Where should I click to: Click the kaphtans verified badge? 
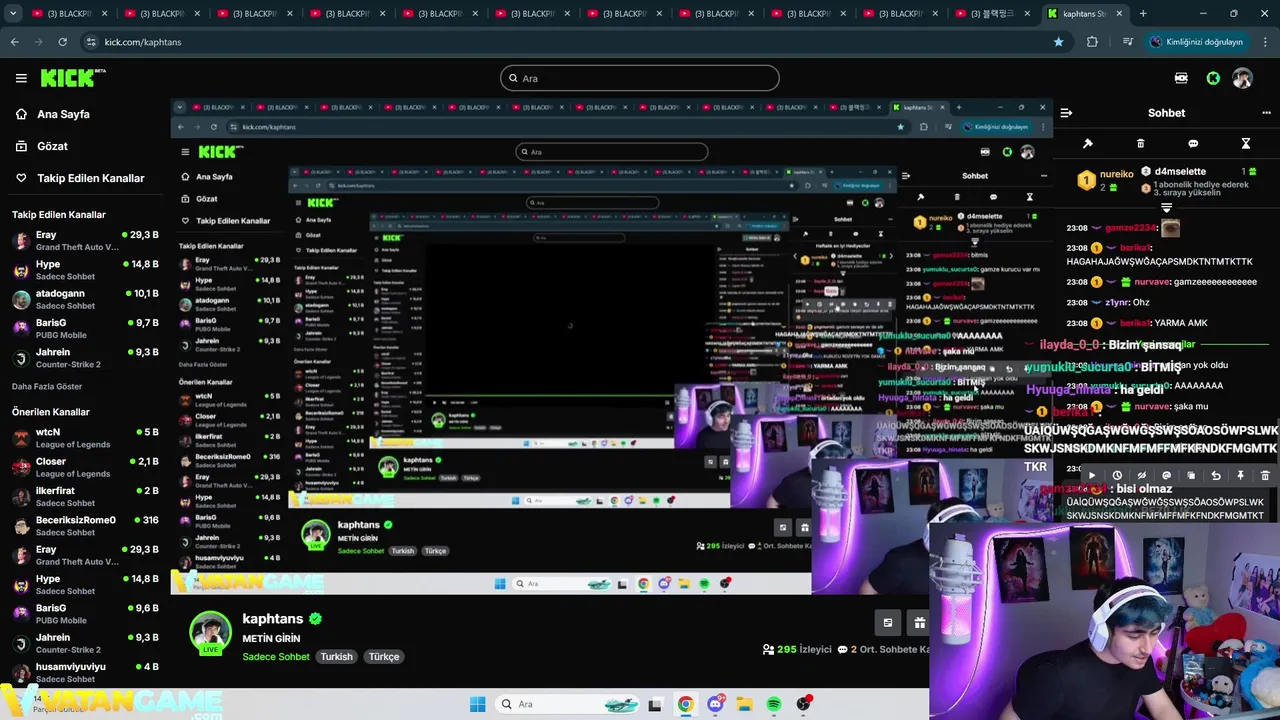(315, 619)
